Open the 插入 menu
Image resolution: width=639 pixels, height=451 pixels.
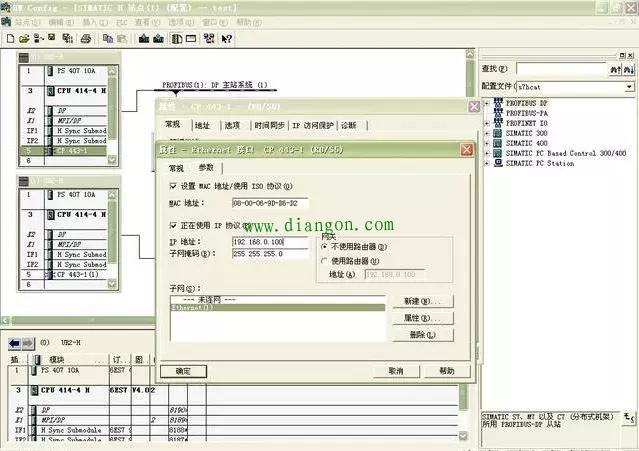[x=95, y=22]
